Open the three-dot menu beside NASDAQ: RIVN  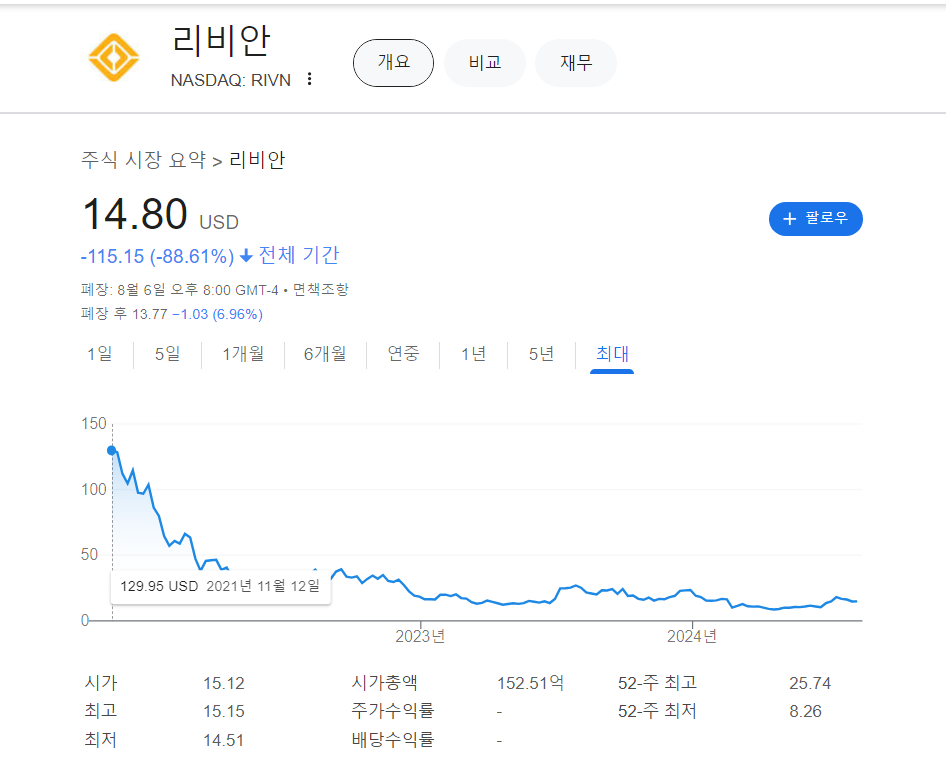[310, 79]
